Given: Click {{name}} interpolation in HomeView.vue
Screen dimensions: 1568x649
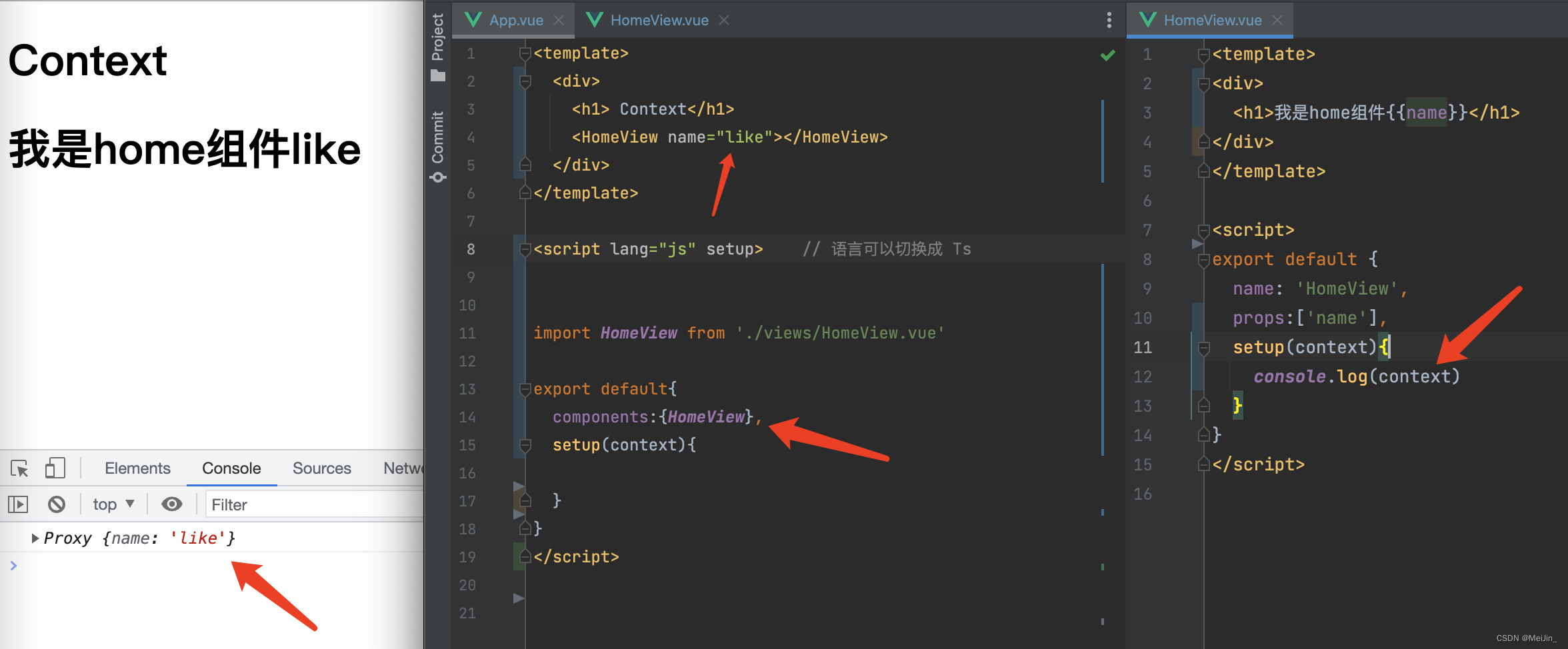Looking at the screenshot, I should [x=1427, y=113].
